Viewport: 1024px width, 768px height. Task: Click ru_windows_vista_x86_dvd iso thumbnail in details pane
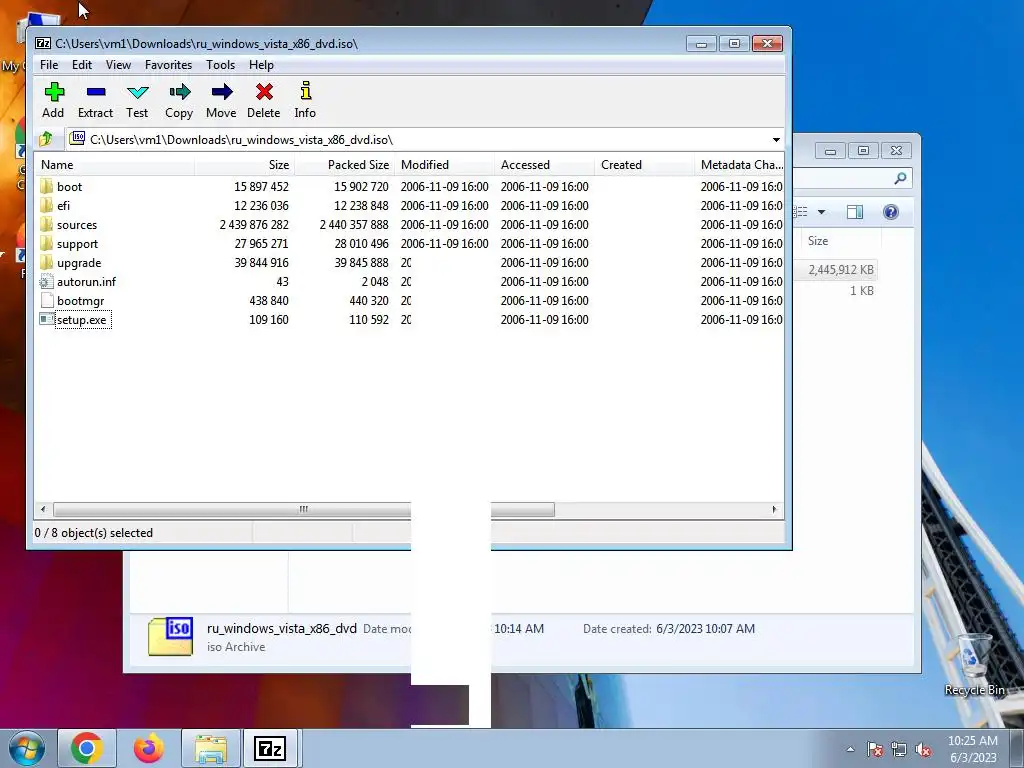point(170,636)
